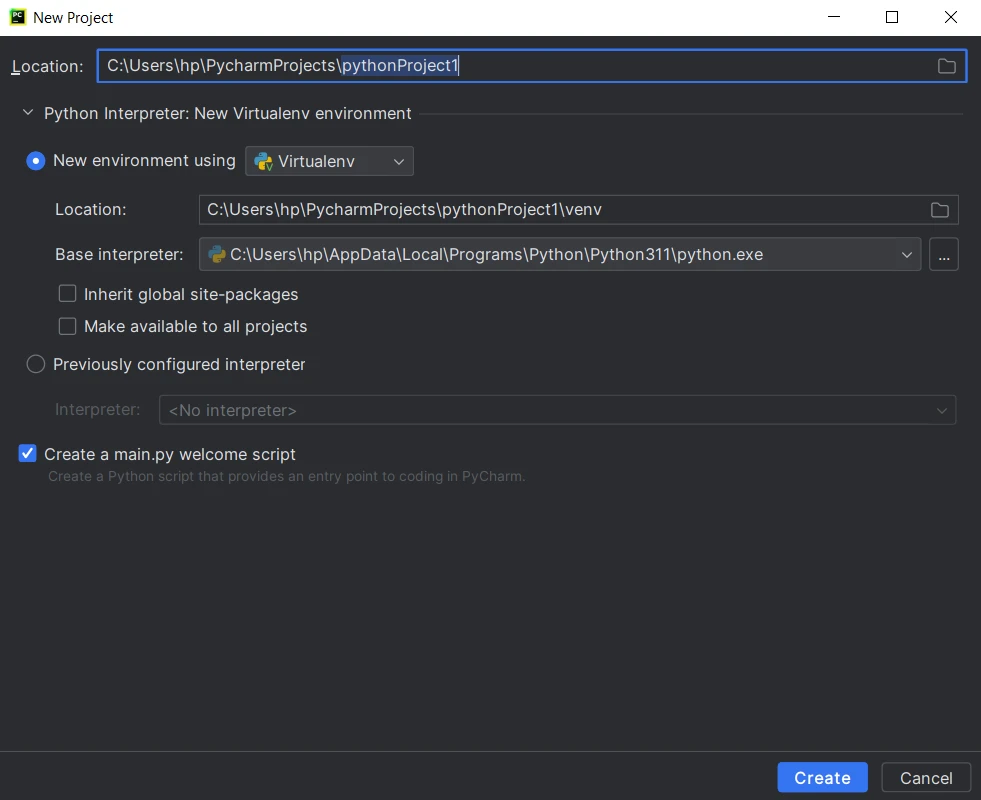Close the New Project dialog
This screenshot has height=800, width=981.
950,17
